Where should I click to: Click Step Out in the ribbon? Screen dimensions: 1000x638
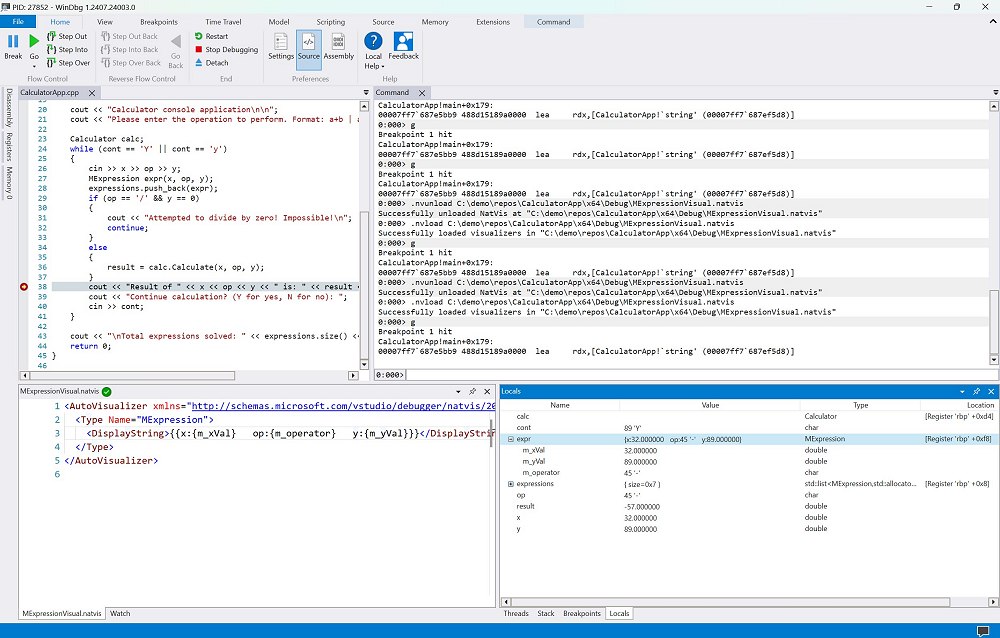(x=67, y=36)
